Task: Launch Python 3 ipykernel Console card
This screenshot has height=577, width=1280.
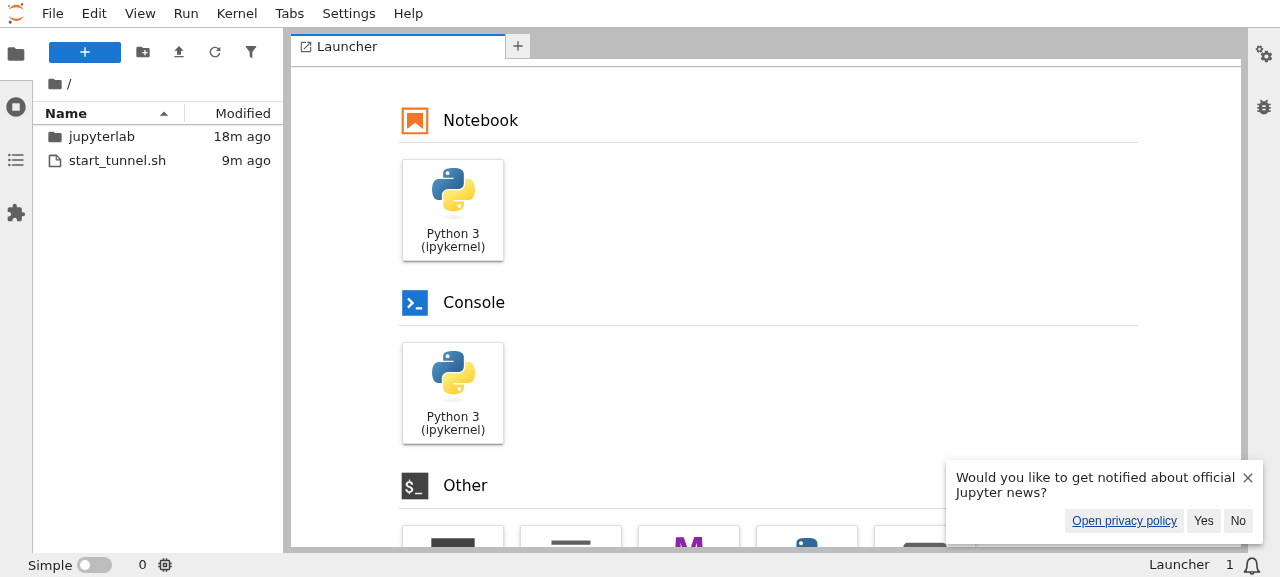Action: click(453, 393)
